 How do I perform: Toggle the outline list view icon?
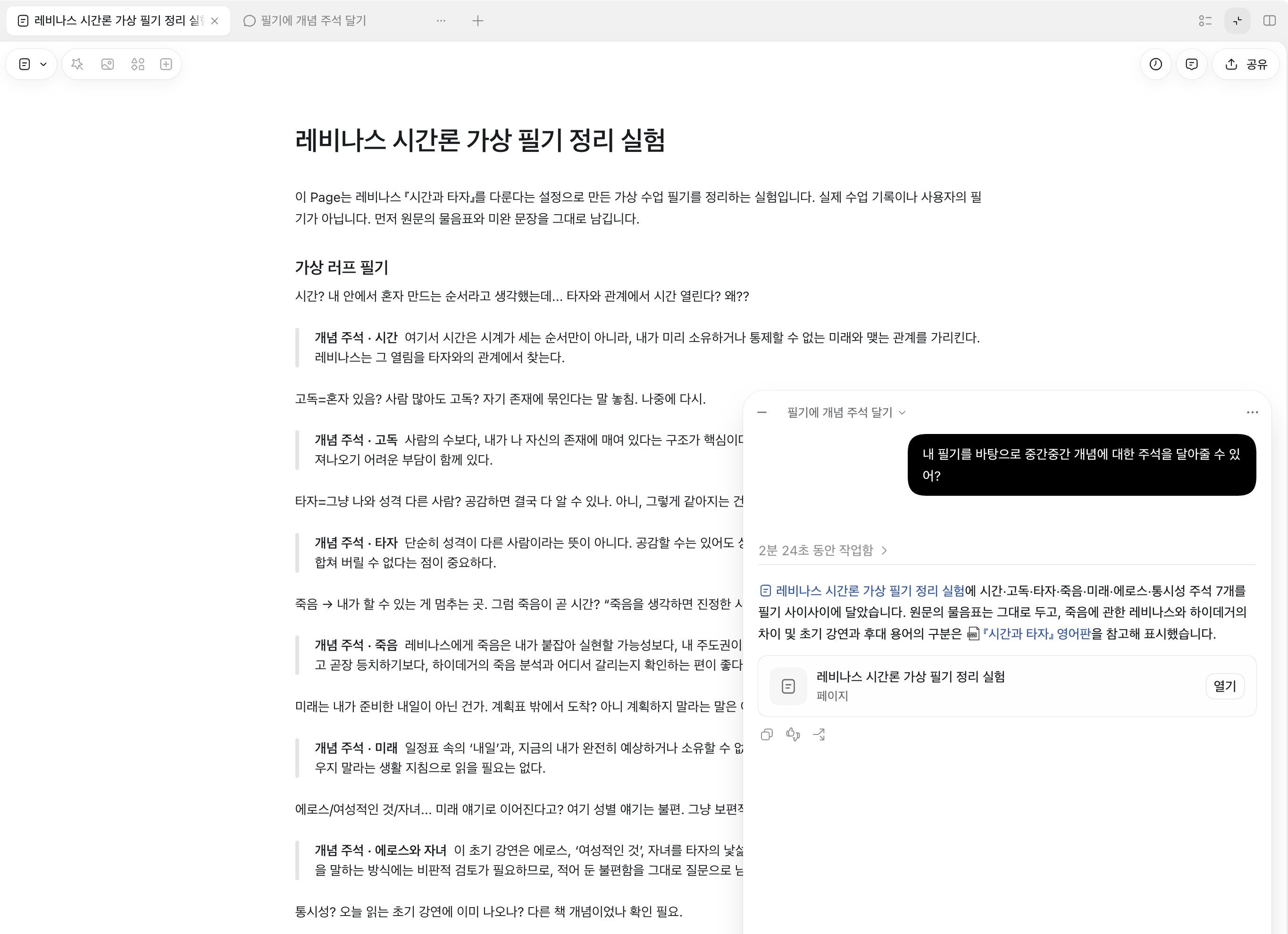coord(1205,21)
